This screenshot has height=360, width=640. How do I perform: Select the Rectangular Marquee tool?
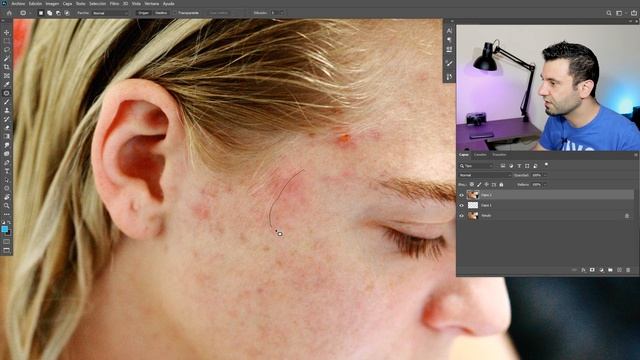7,41
